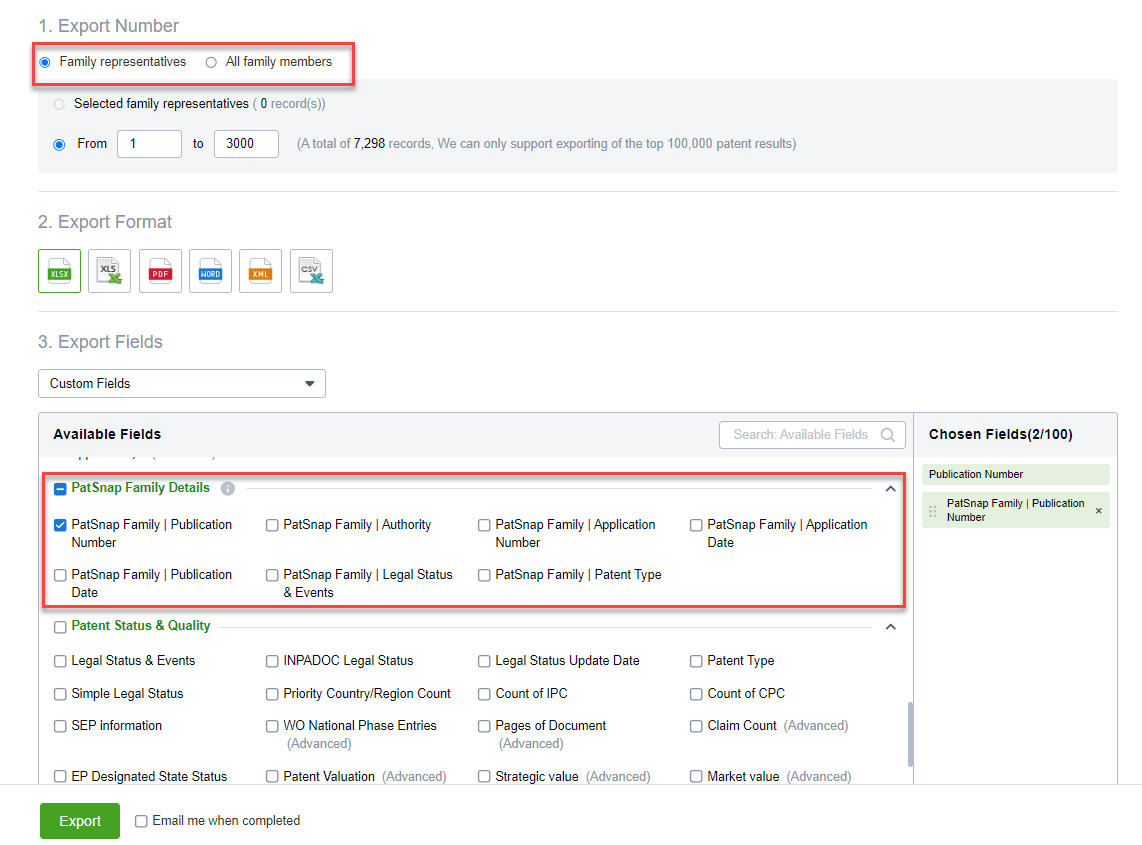Tick the Simple Legal Status checkbox
The width and height of the screenshot is (1142, 845).
click(60, 694)
